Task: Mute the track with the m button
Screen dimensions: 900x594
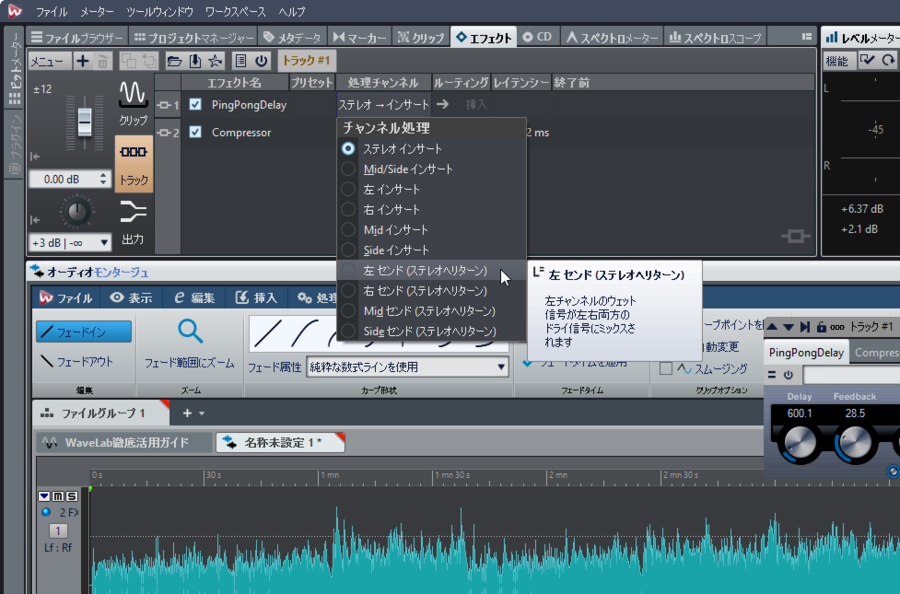Action: [58, 496]
